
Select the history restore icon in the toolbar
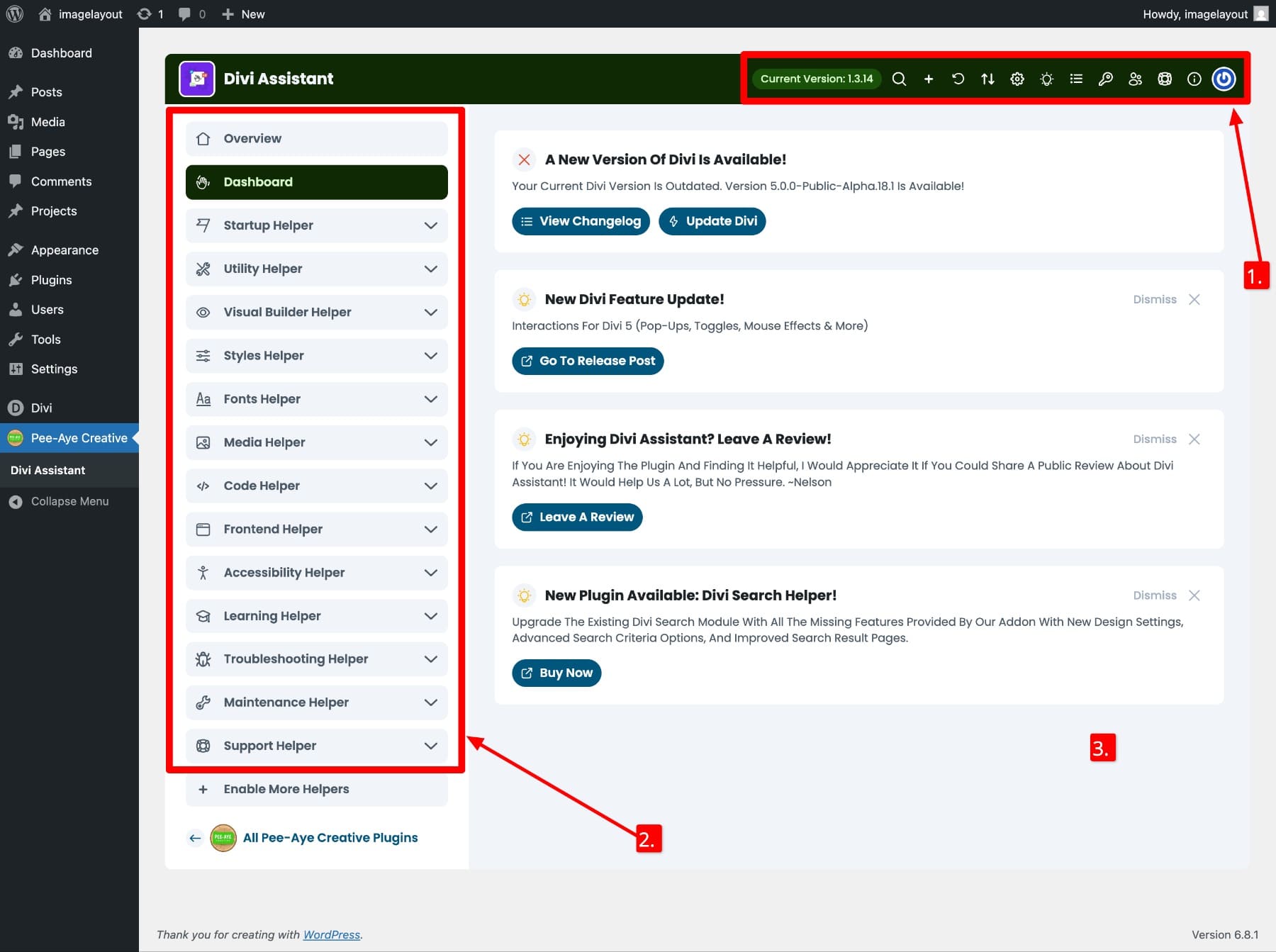click(958, 79)
